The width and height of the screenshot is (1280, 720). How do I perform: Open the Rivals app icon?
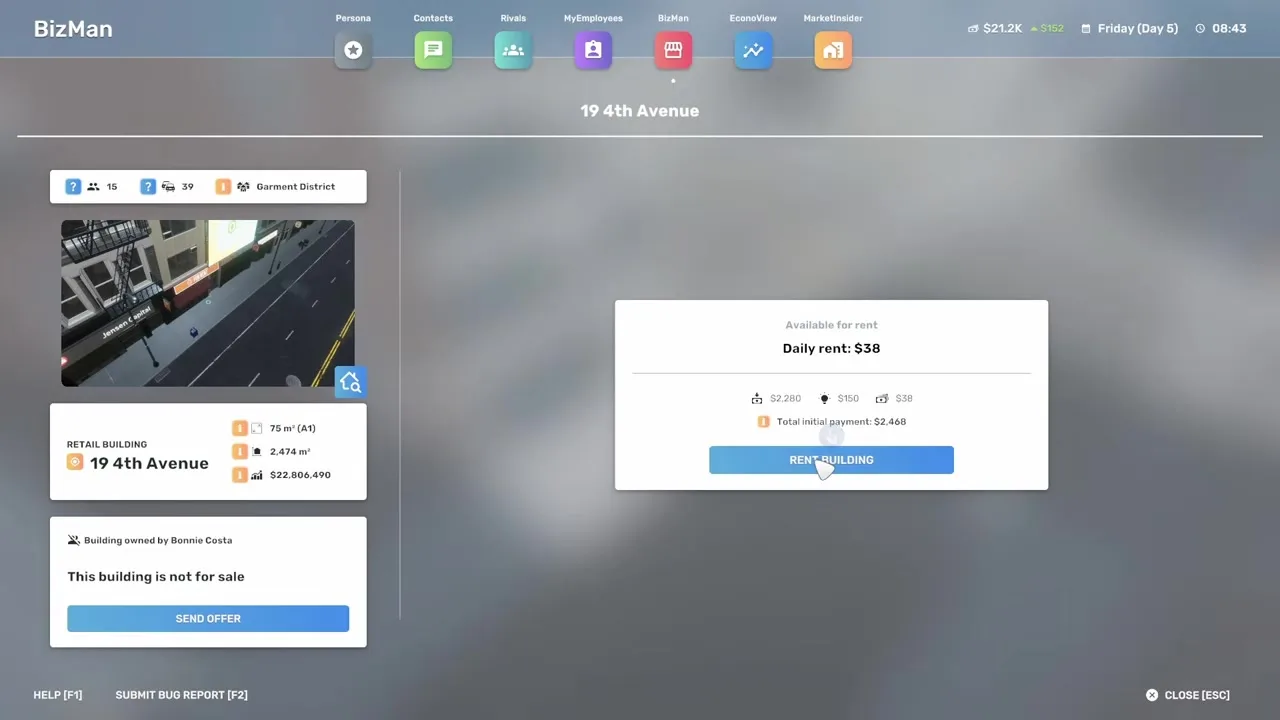tap(513, 50)
